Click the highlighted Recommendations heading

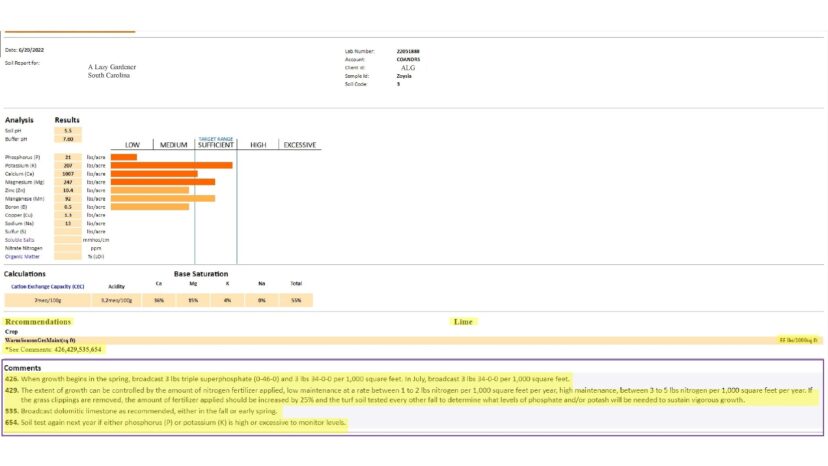pos(38,322)
